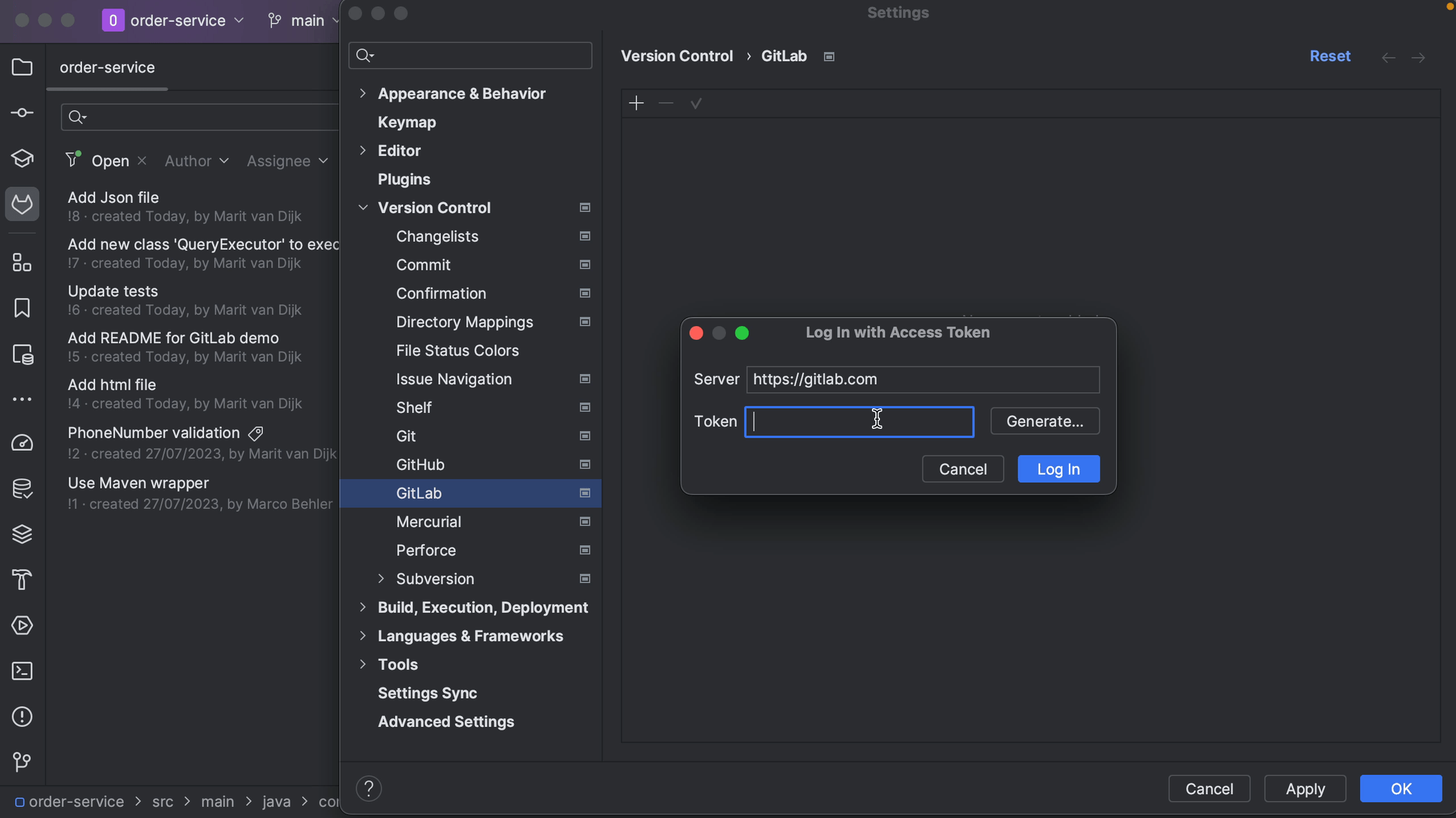1456x818 pixels.
Task: Open More Tool Windows via ellipsis icon
Action: tap(22, 399)
